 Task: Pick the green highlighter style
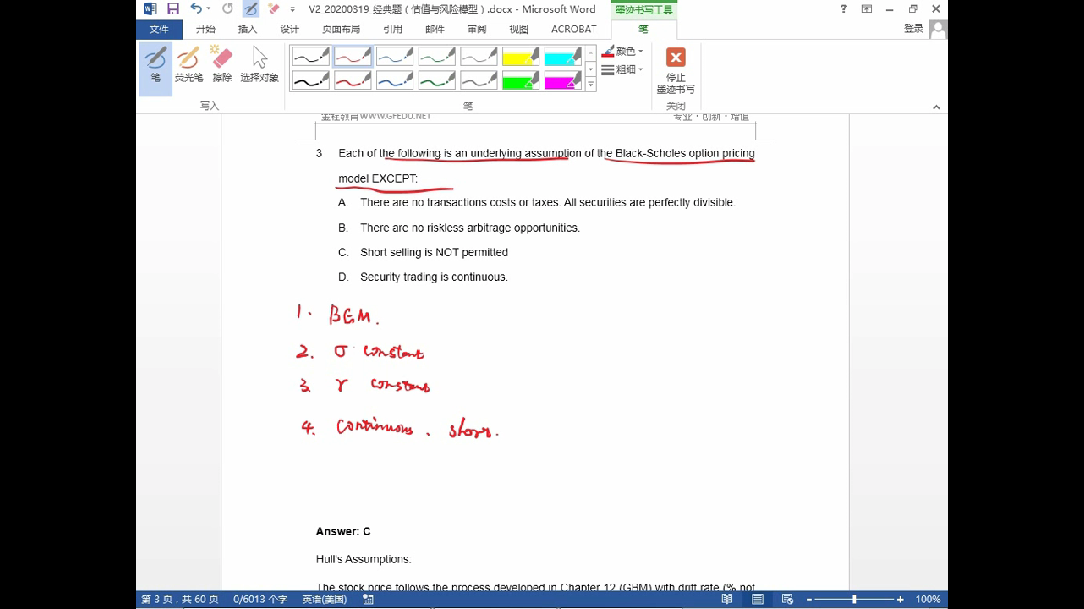coord(521,81)
